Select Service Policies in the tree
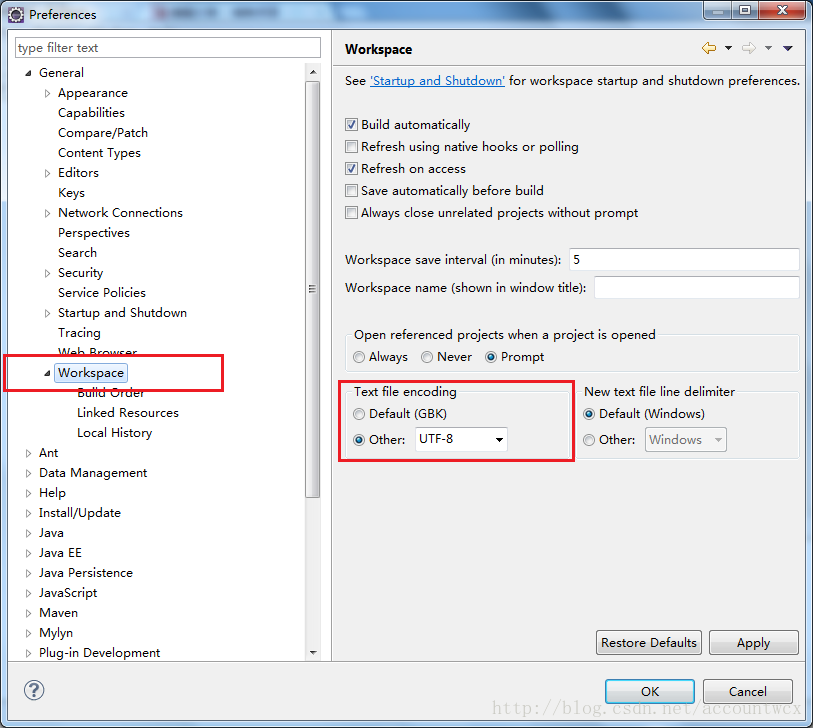 pyautogui.click(x=102, y=293)
